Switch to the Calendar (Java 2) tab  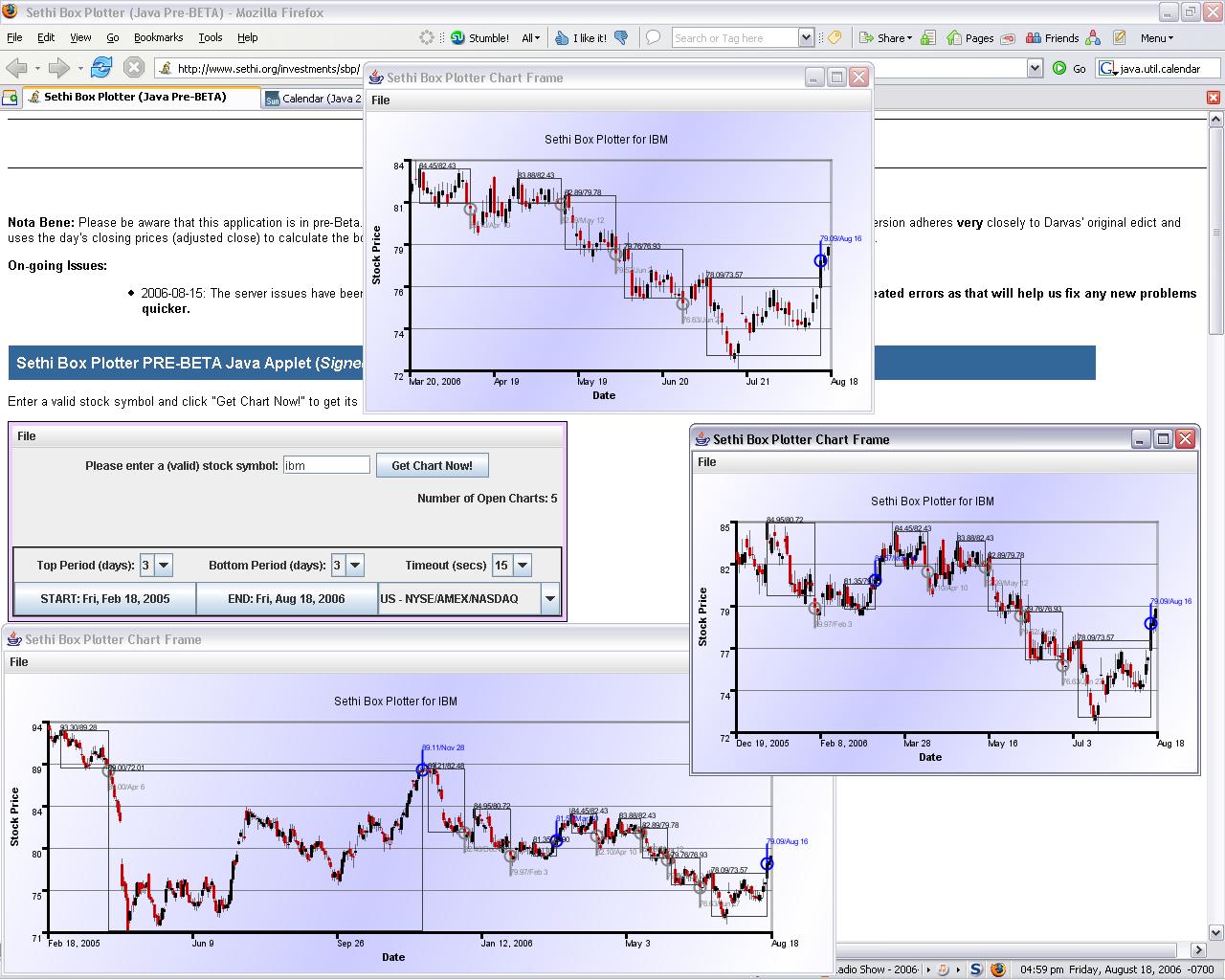click(x=316, y=99)
